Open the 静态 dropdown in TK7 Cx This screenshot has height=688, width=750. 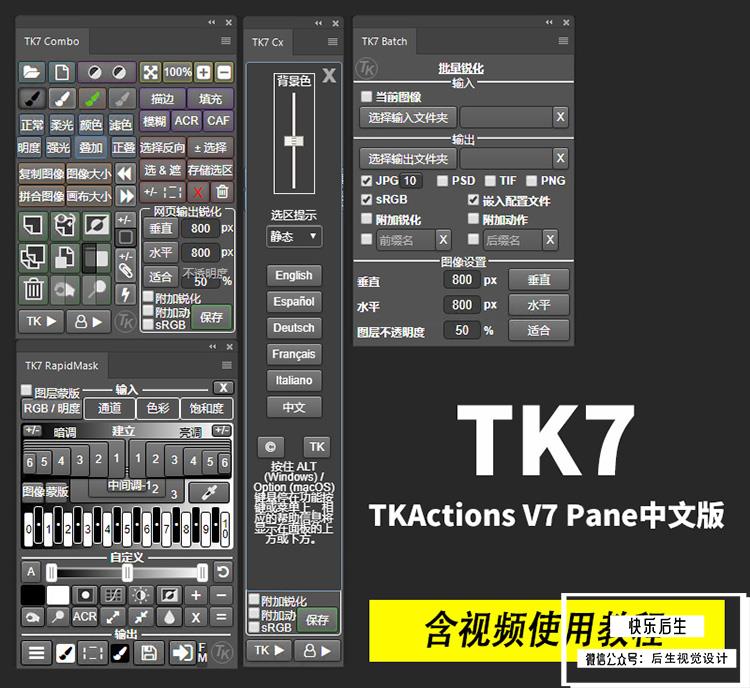click(294, 236)
